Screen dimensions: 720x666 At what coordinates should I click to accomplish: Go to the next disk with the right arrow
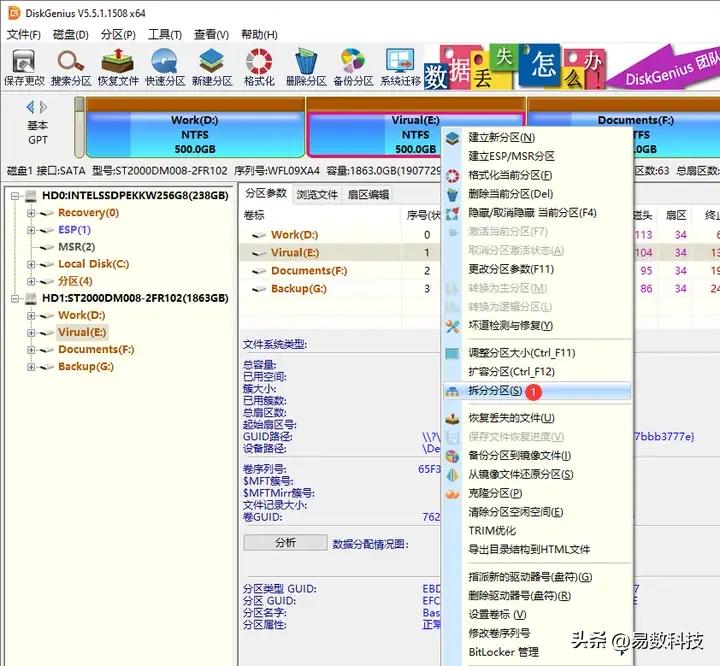click(44, 107)
